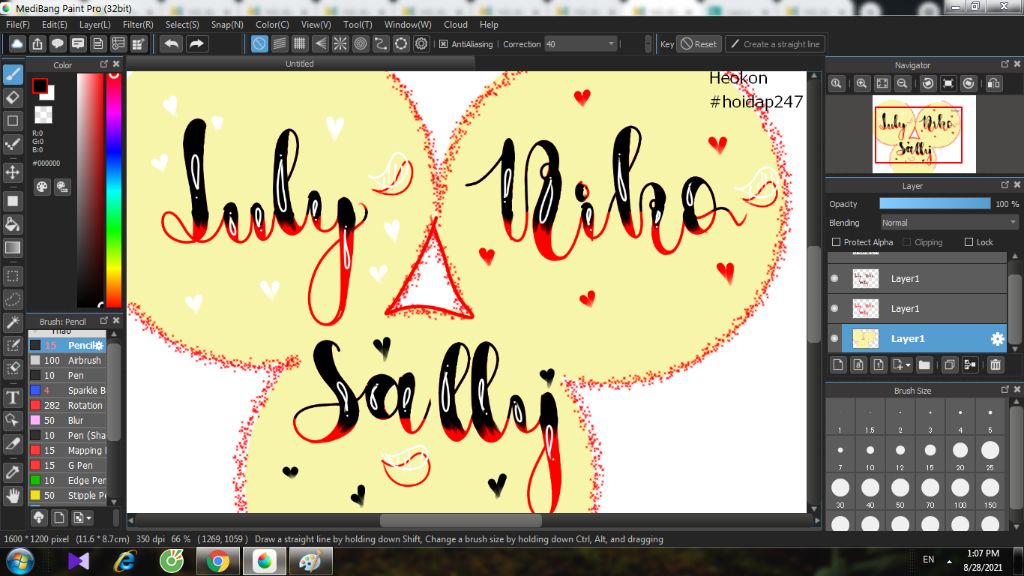
Task: Choose brush size 30 preset
Action: click(840, 487)
